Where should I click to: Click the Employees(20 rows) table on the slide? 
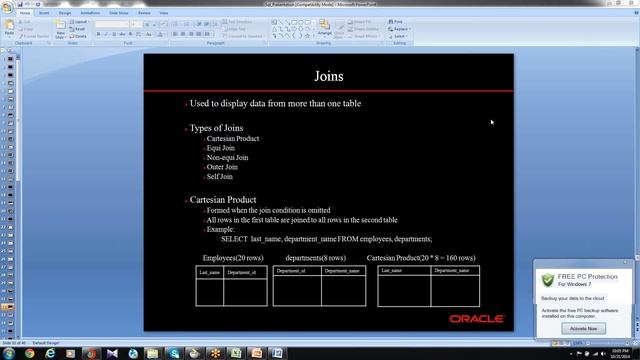(x=231, y=286)
